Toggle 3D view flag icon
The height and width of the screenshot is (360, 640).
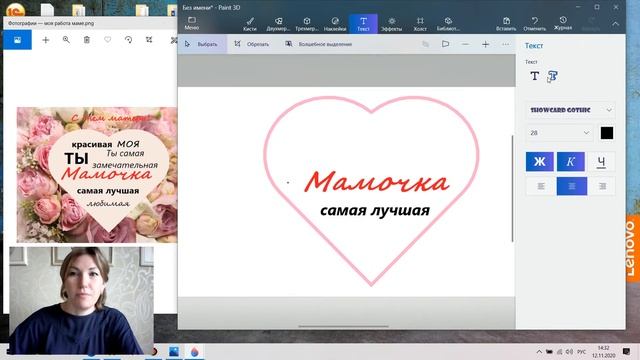(x=445, y=44)
